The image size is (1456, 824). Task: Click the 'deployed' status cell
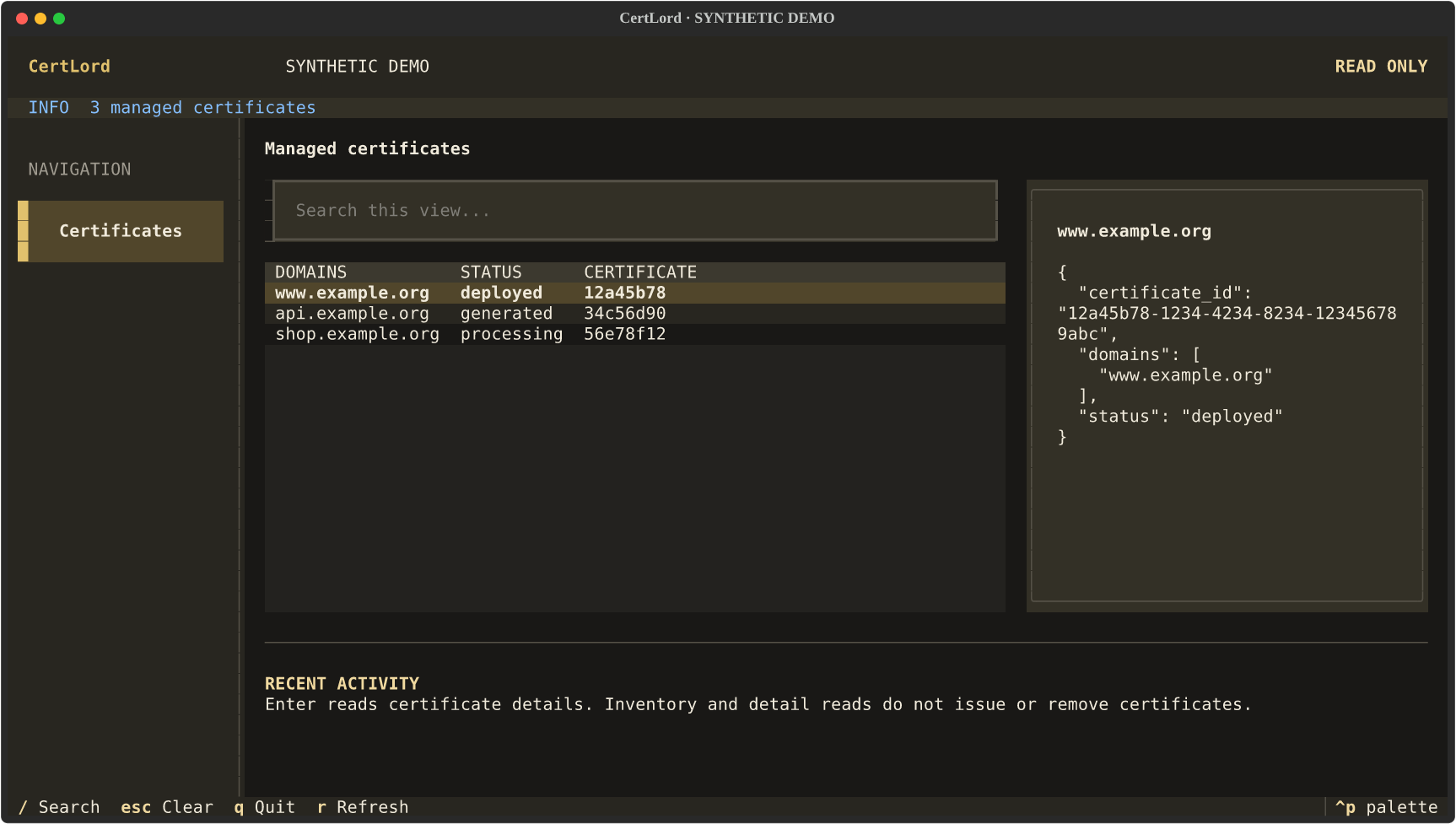point(501,293)
